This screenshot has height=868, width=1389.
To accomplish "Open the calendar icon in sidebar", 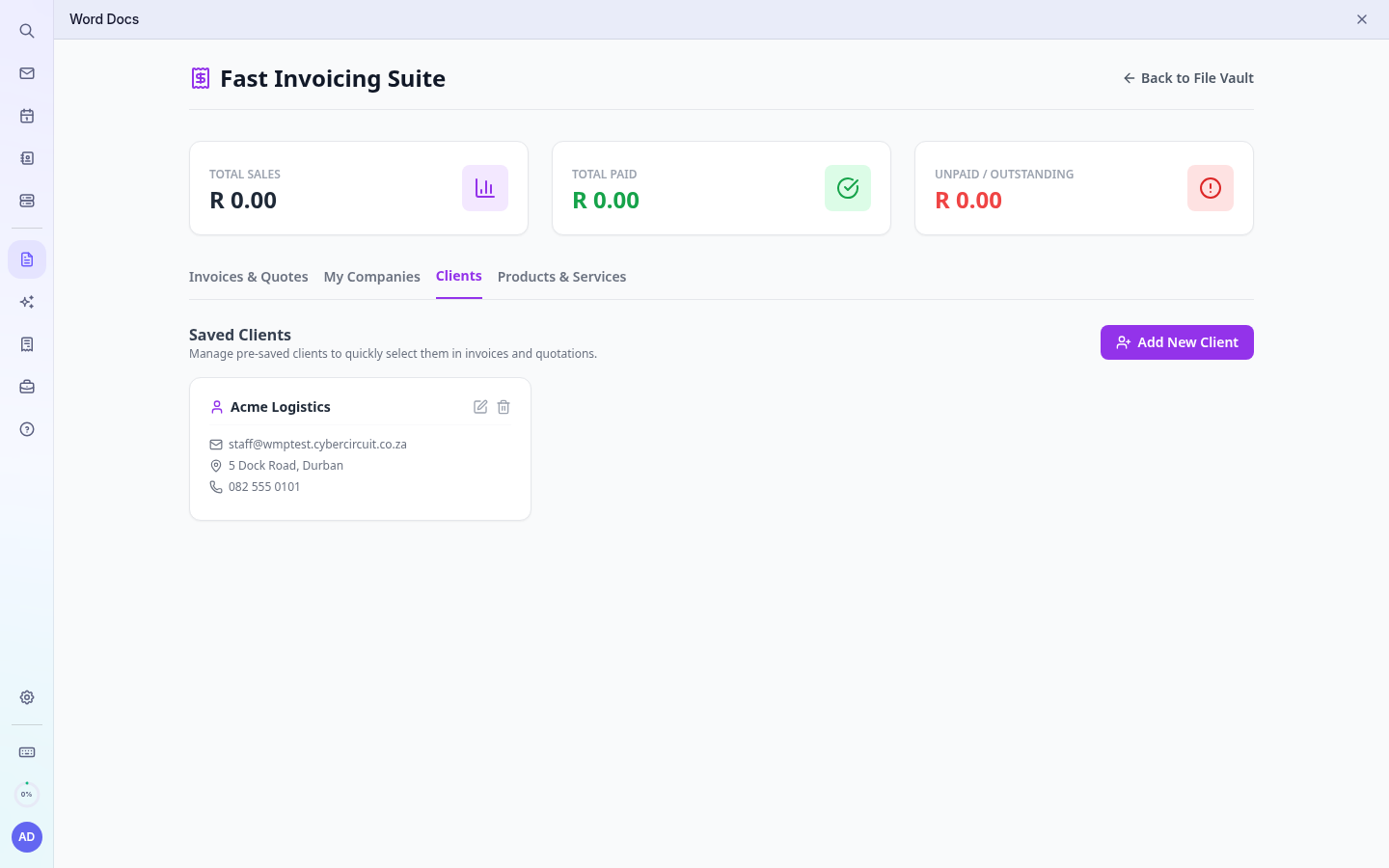I will tap(27, 116).
